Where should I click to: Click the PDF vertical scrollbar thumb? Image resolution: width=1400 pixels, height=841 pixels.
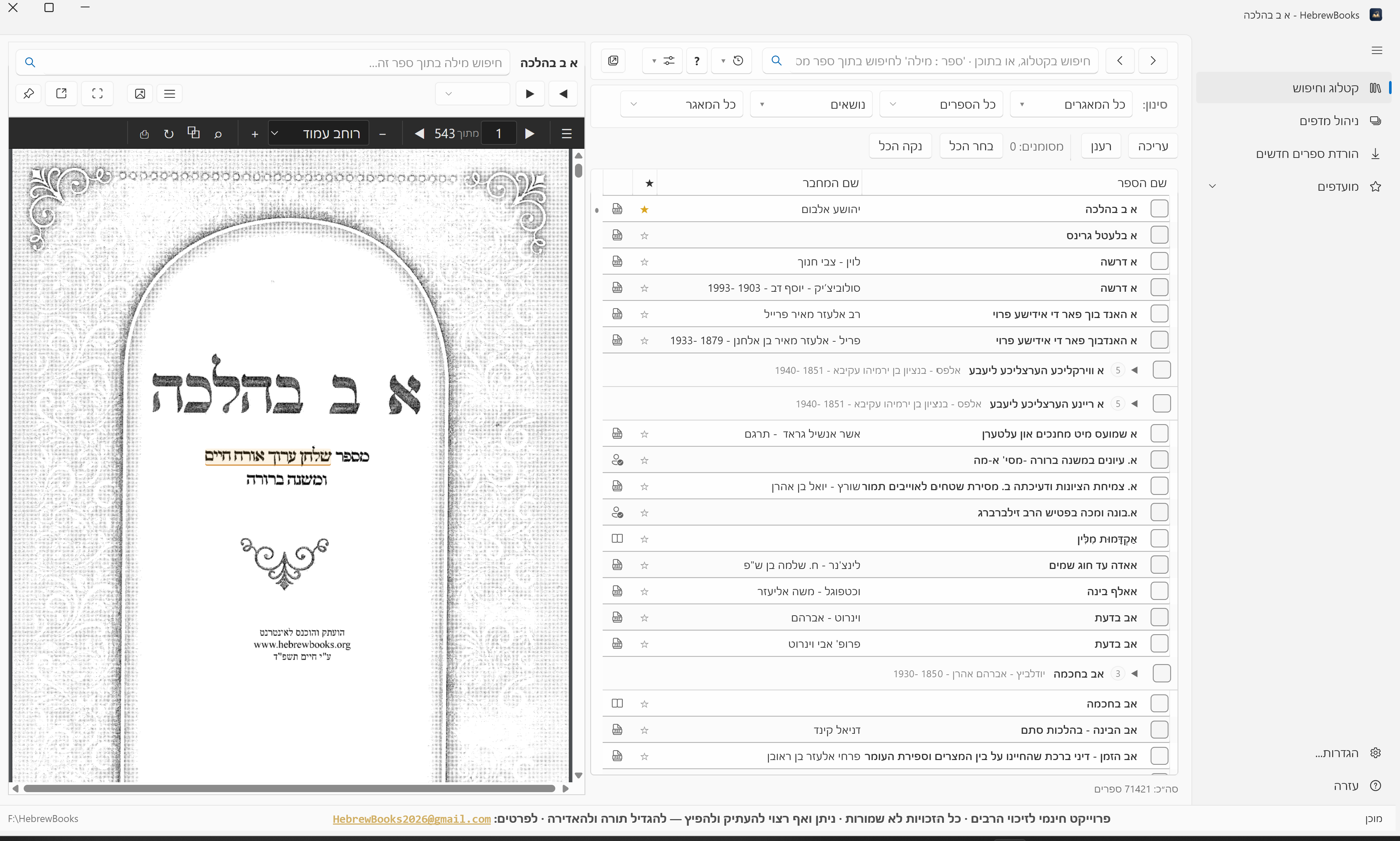coord(578,170)
